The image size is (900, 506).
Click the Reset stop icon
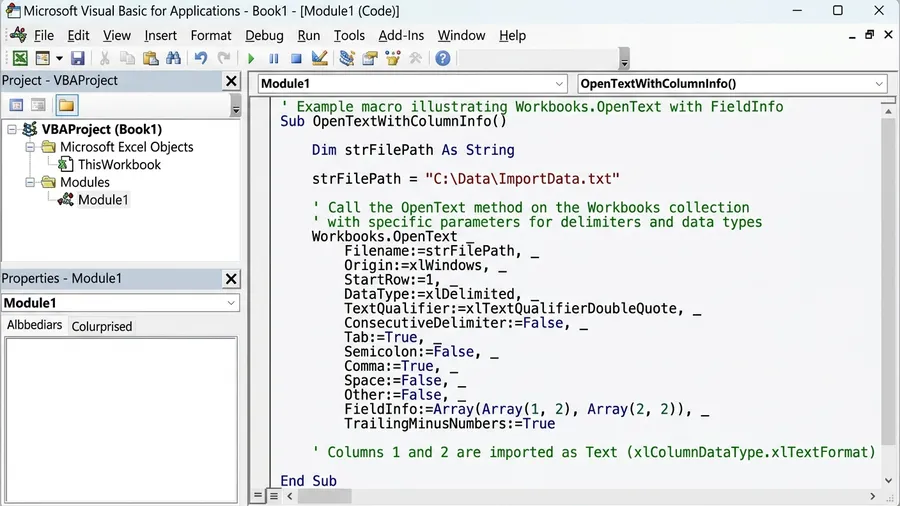[x=296, y=58]
